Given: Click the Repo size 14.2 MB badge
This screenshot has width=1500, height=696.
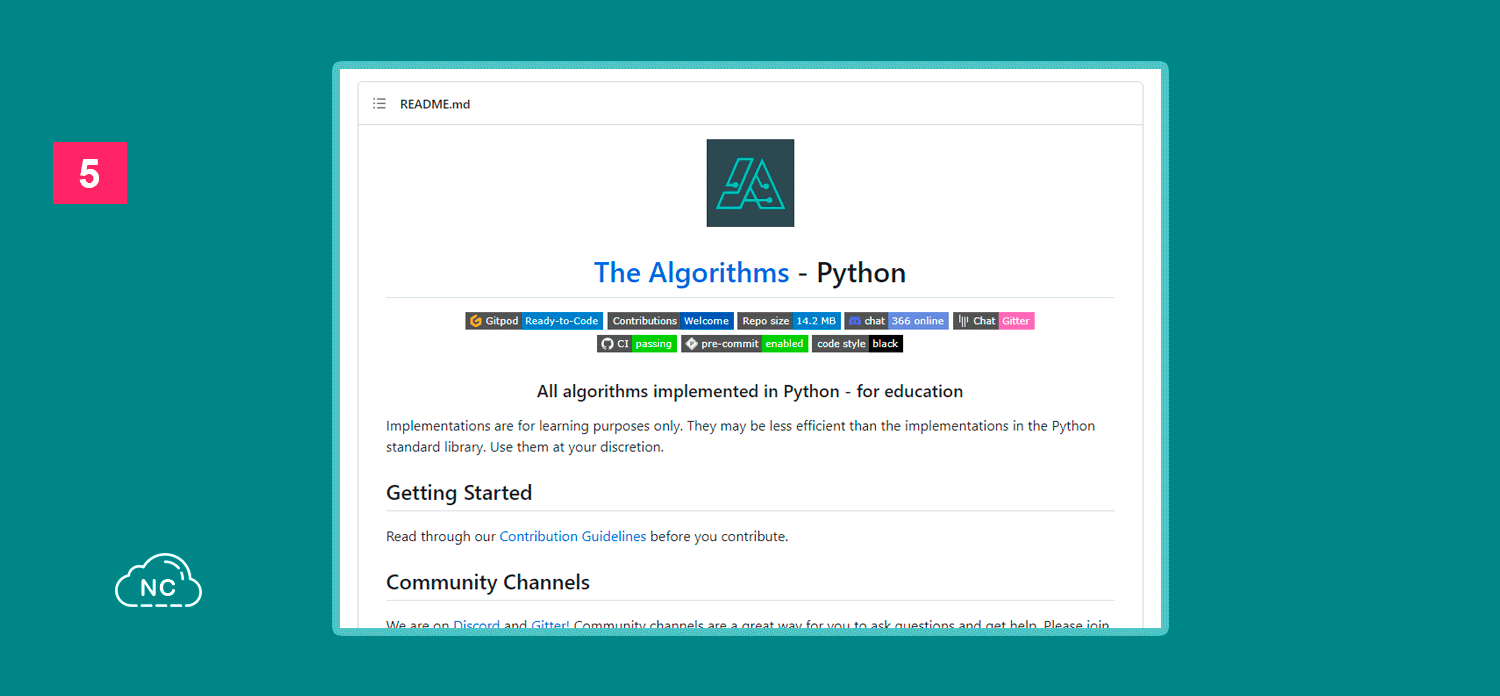Looking at the screenshot, I should coord(789,321).
